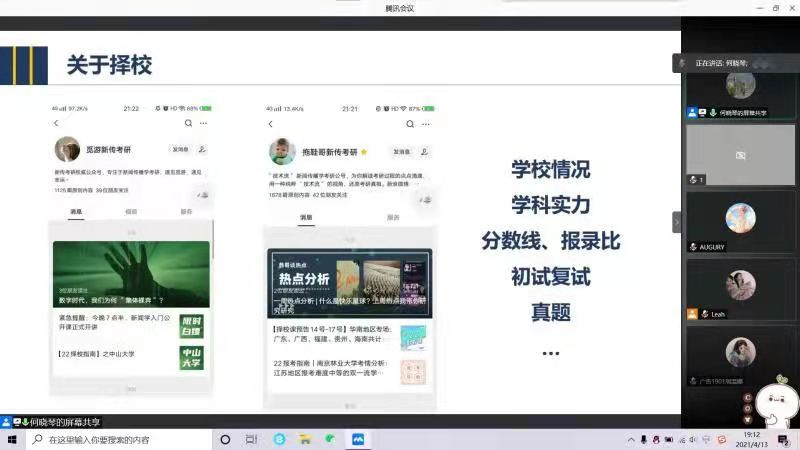Open Task View on taskbar

[x=251, y=439]
